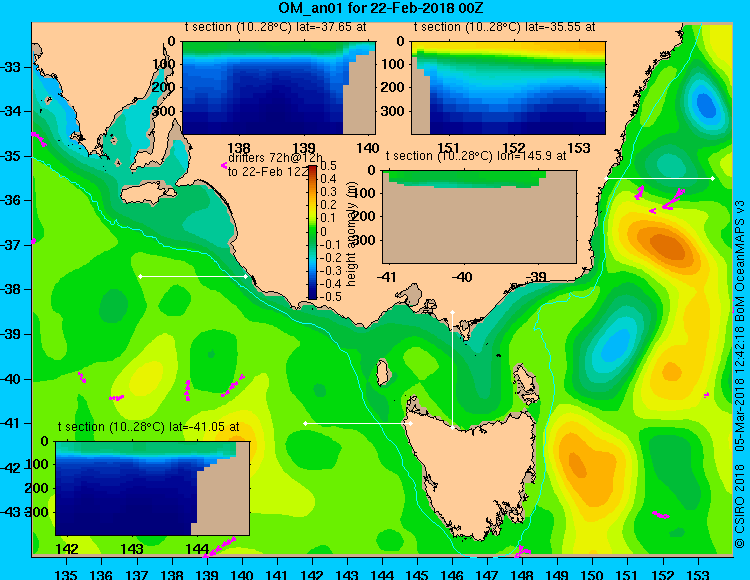Click the magenta drifter track near 138.5E 40S
Image resolution: width=750 pixels, height=580 pixels.
coord(188,390)
